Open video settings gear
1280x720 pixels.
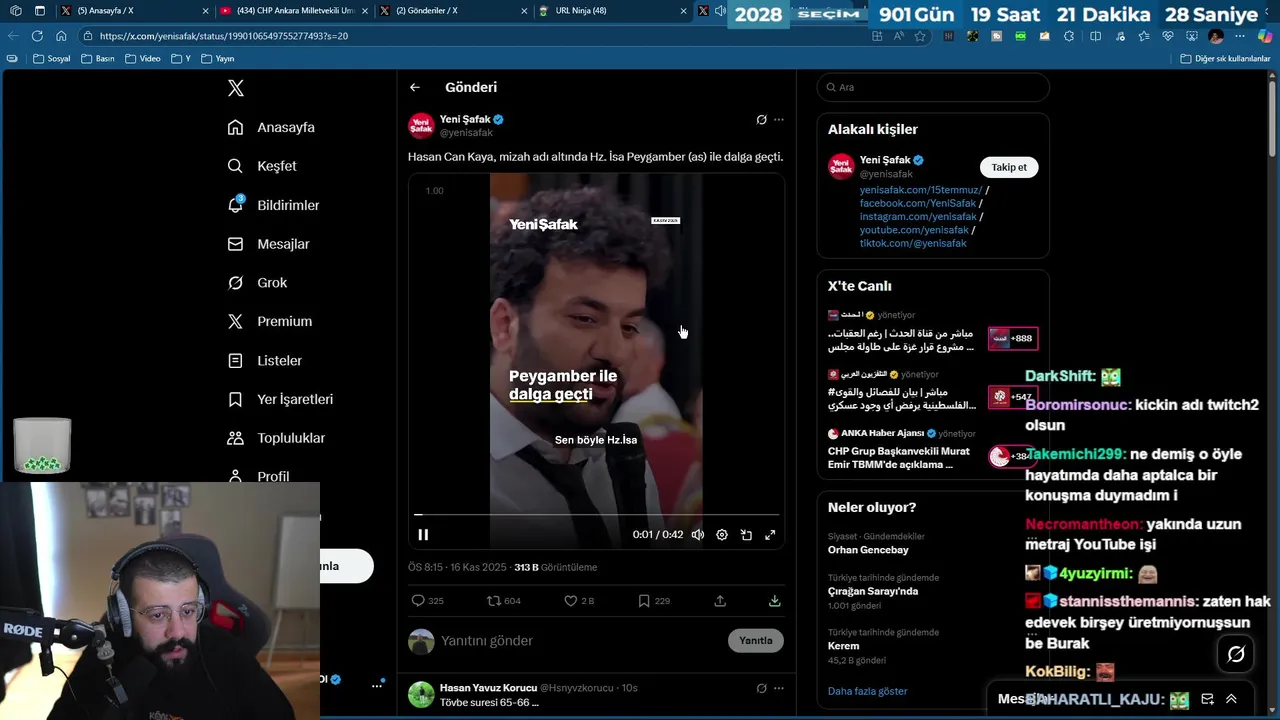point(722,535)
